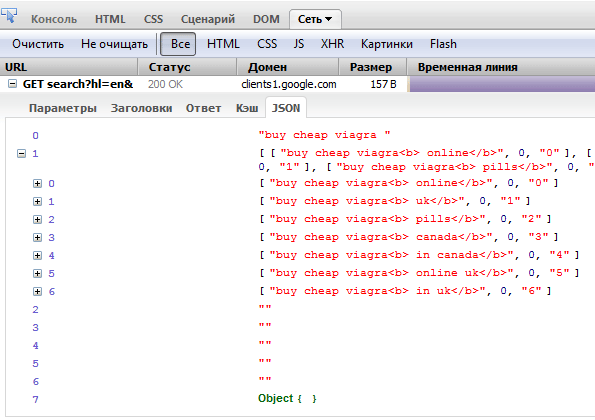Filter requests by Flash type
Screen dimensions: 595x420
(x=443, y=44)
